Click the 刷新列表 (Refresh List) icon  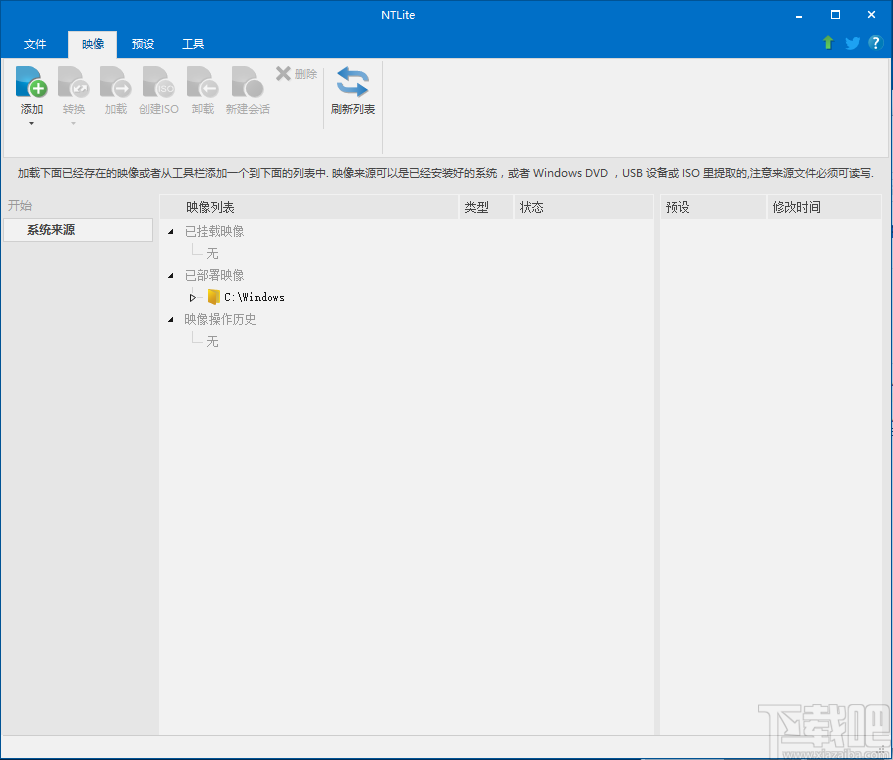point(352,82)
